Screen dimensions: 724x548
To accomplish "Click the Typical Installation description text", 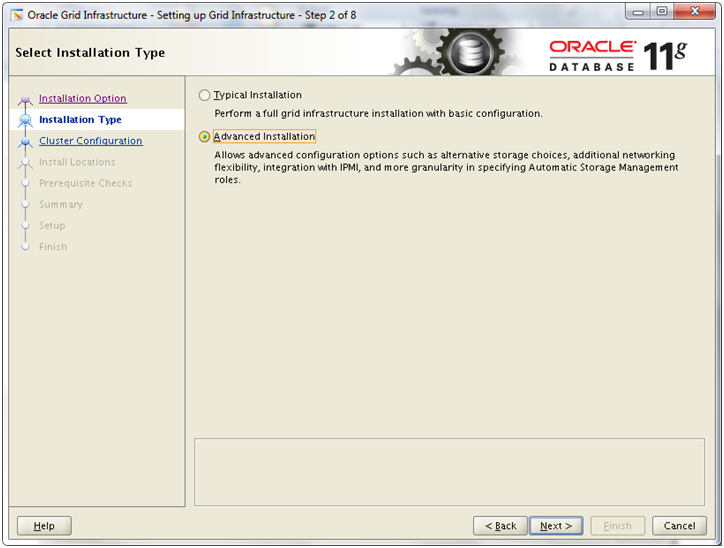I will (x=378, y=114).
